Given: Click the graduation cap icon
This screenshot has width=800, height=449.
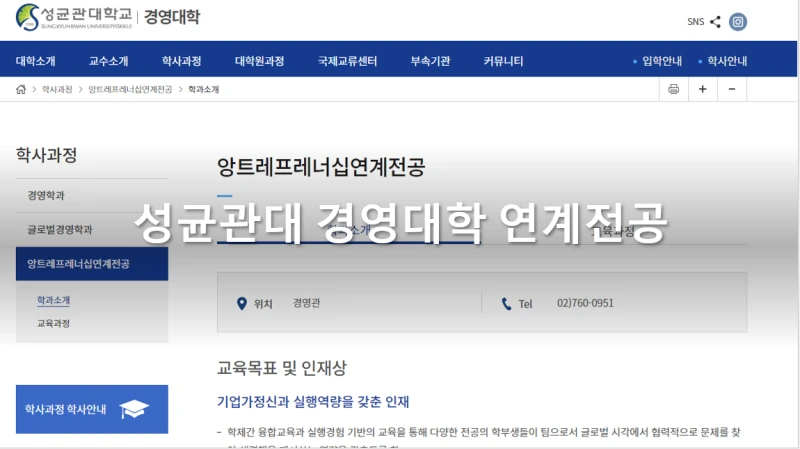Looking at the screenshot, I should 134,409.
